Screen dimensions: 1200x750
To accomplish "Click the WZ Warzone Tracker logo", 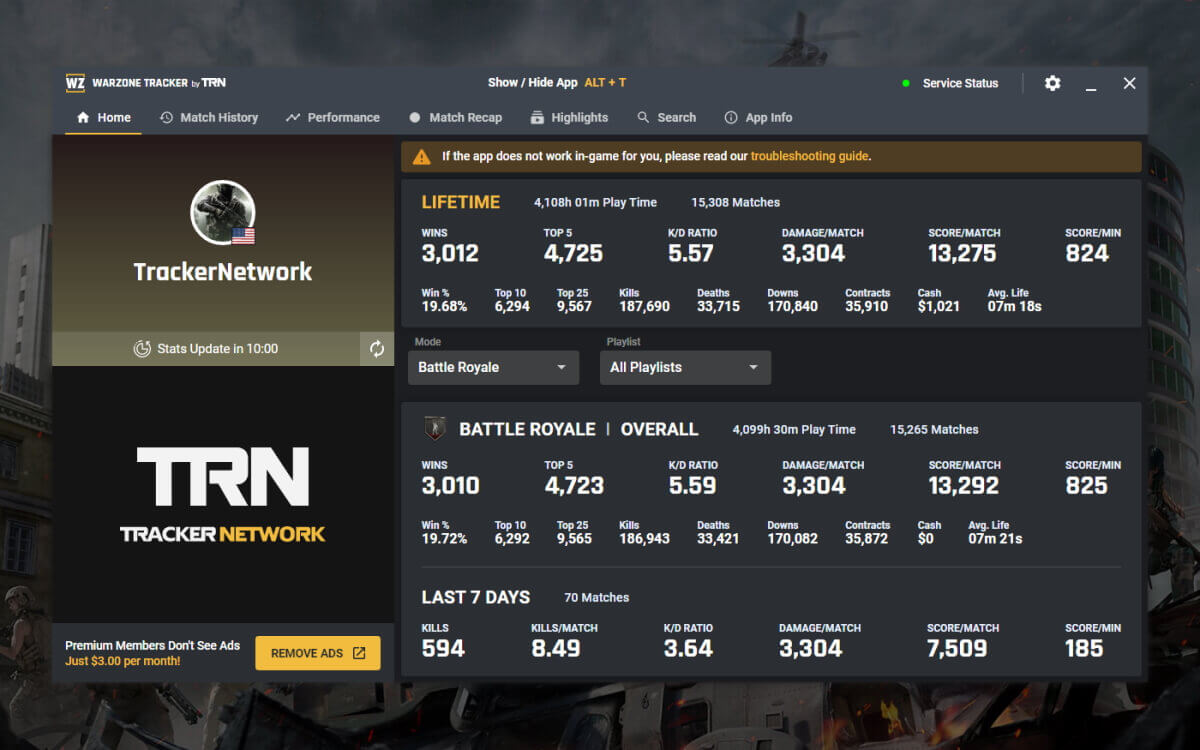I will coord(75,83).
